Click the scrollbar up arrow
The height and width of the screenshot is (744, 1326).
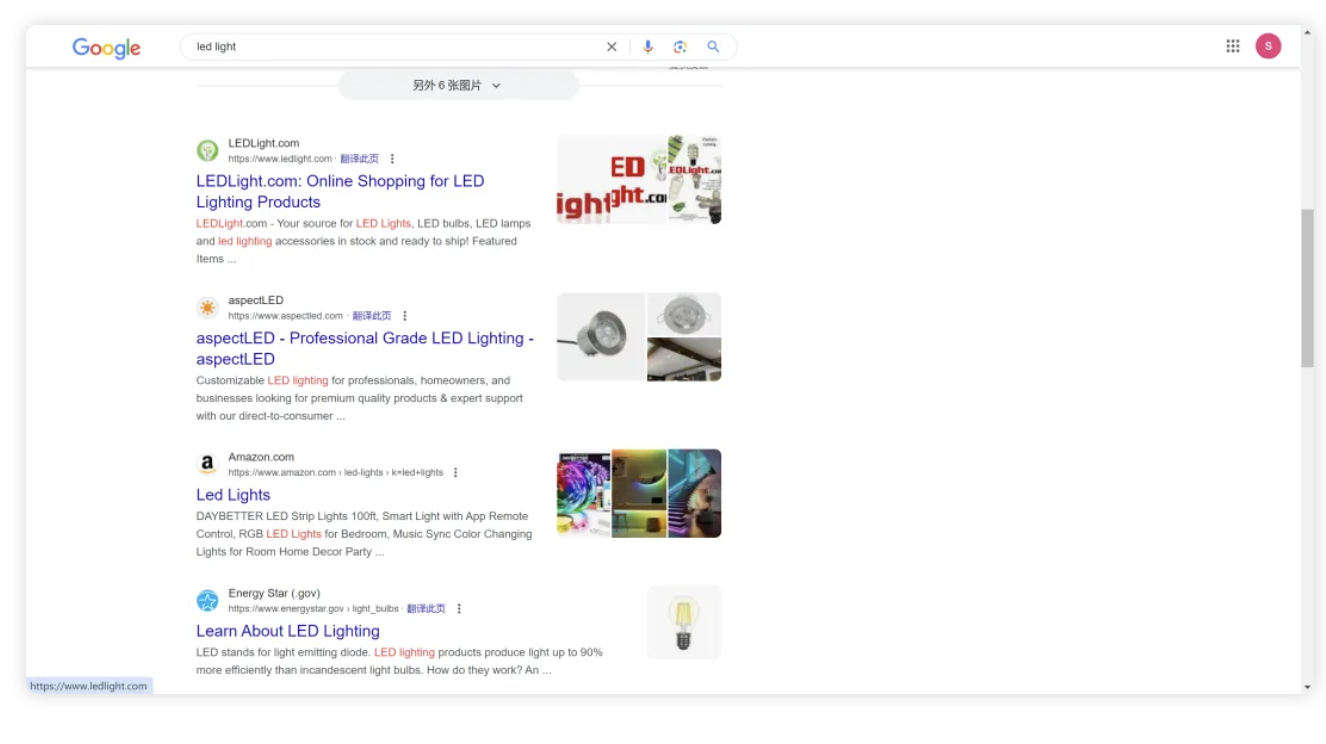coord(1307,33)
